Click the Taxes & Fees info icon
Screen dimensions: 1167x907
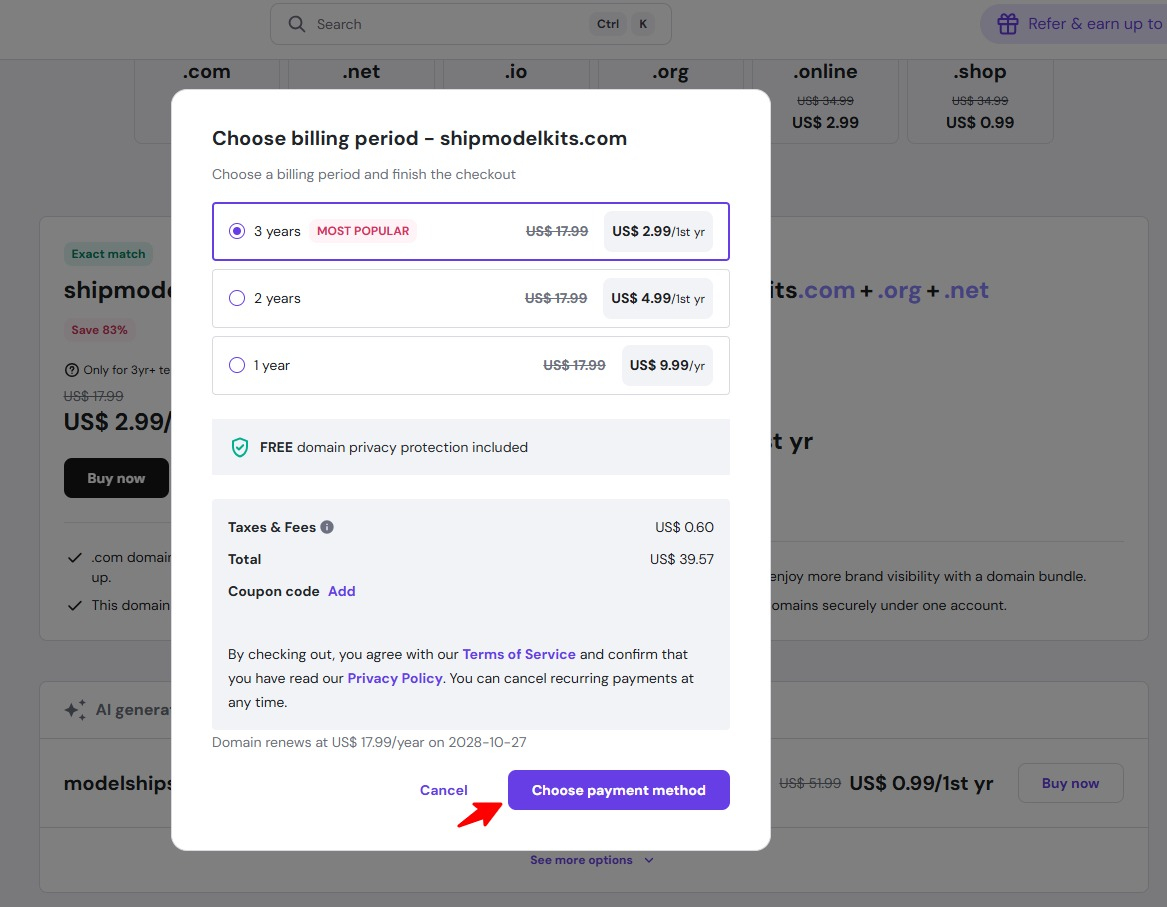click(327, 527)
